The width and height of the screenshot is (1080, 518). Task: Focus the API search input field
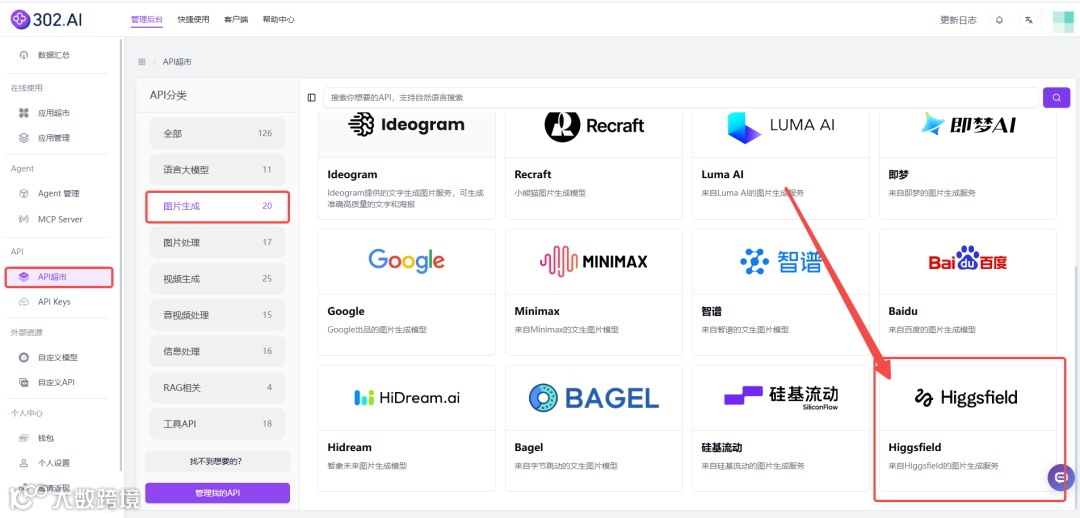coord(681,98)
